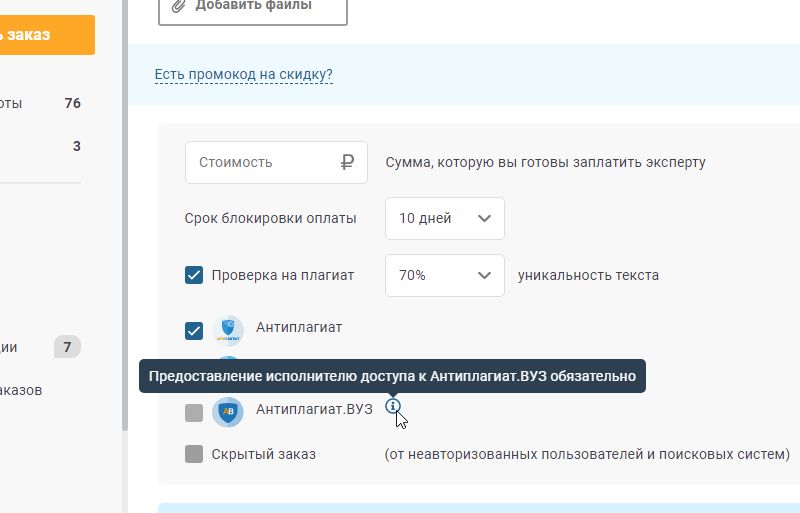The width and height of the screenshot is (800, 513).
Task: Click the info icon beside Антиплагиат.ВУЗ
Action: (x=393, y=407)
